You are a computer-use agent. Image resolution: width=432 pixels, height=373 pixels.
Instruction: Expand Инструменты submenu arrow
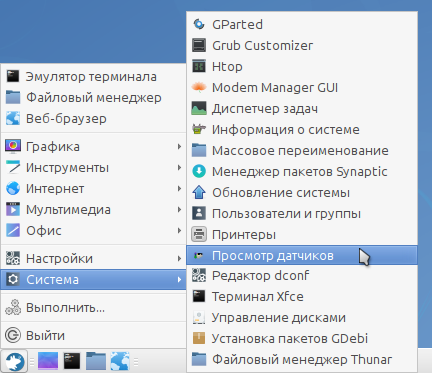click(179, 168)
